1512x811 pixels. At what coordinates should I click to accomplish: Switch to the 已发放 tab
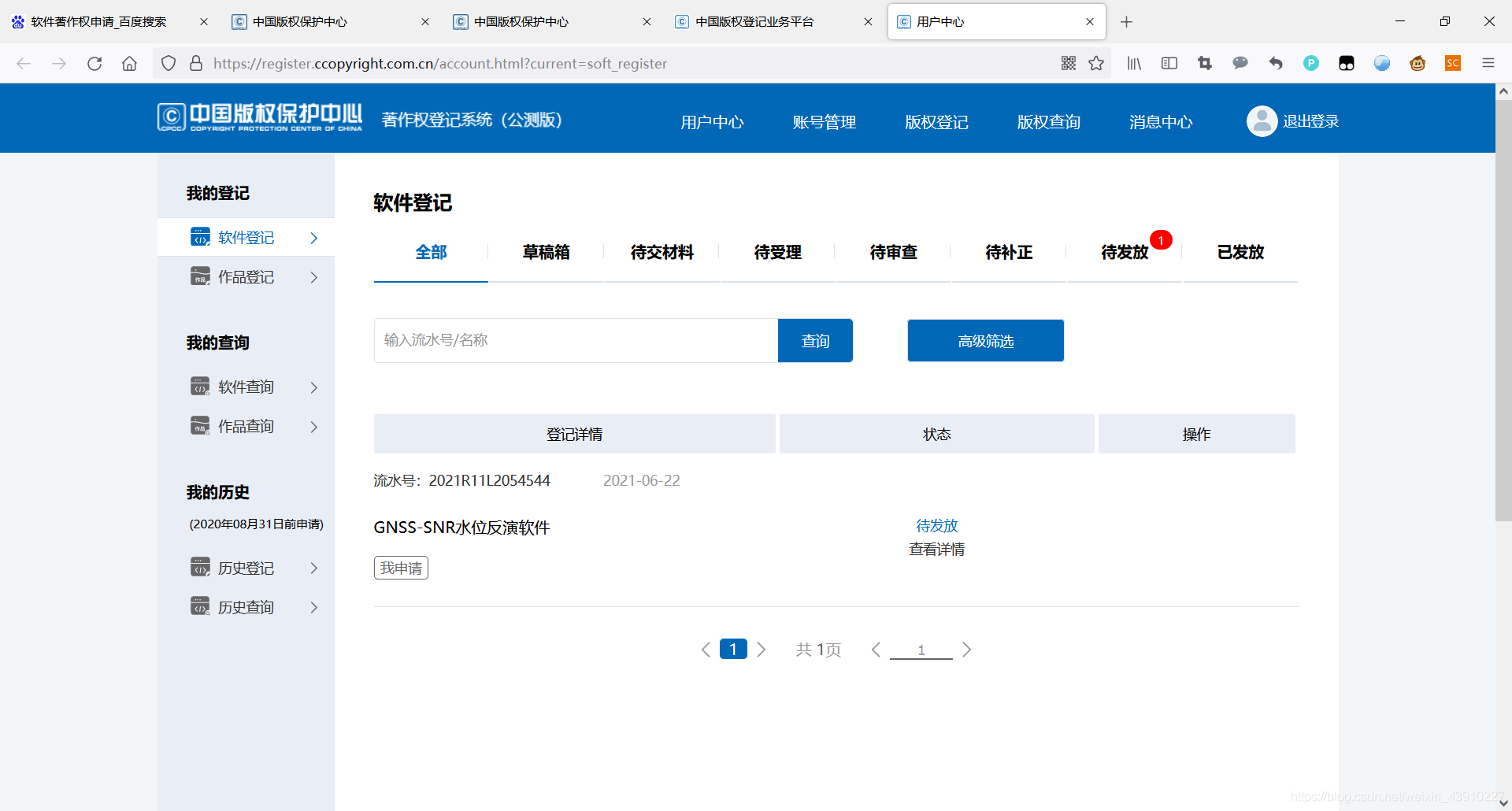click(x=1241, y=252)
